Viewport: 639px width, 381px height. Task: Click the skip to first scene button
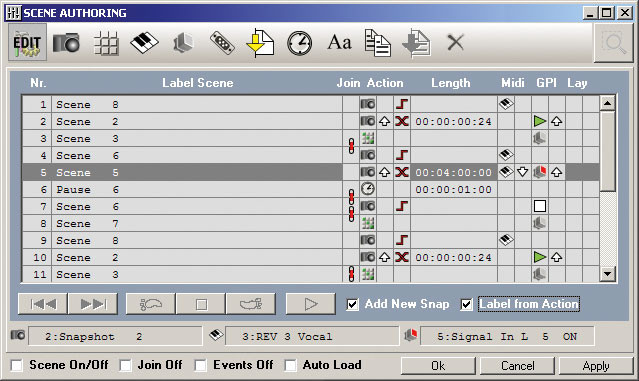tap(43, 304)
